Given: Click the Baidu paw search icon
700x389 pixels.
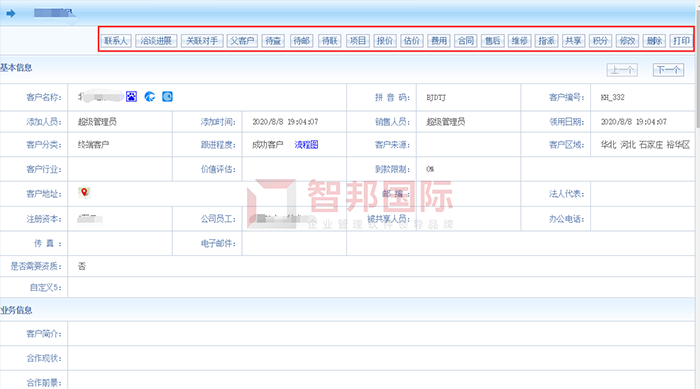Looking at the screenshot, I should pyautogui.click(x=131, y=96).
